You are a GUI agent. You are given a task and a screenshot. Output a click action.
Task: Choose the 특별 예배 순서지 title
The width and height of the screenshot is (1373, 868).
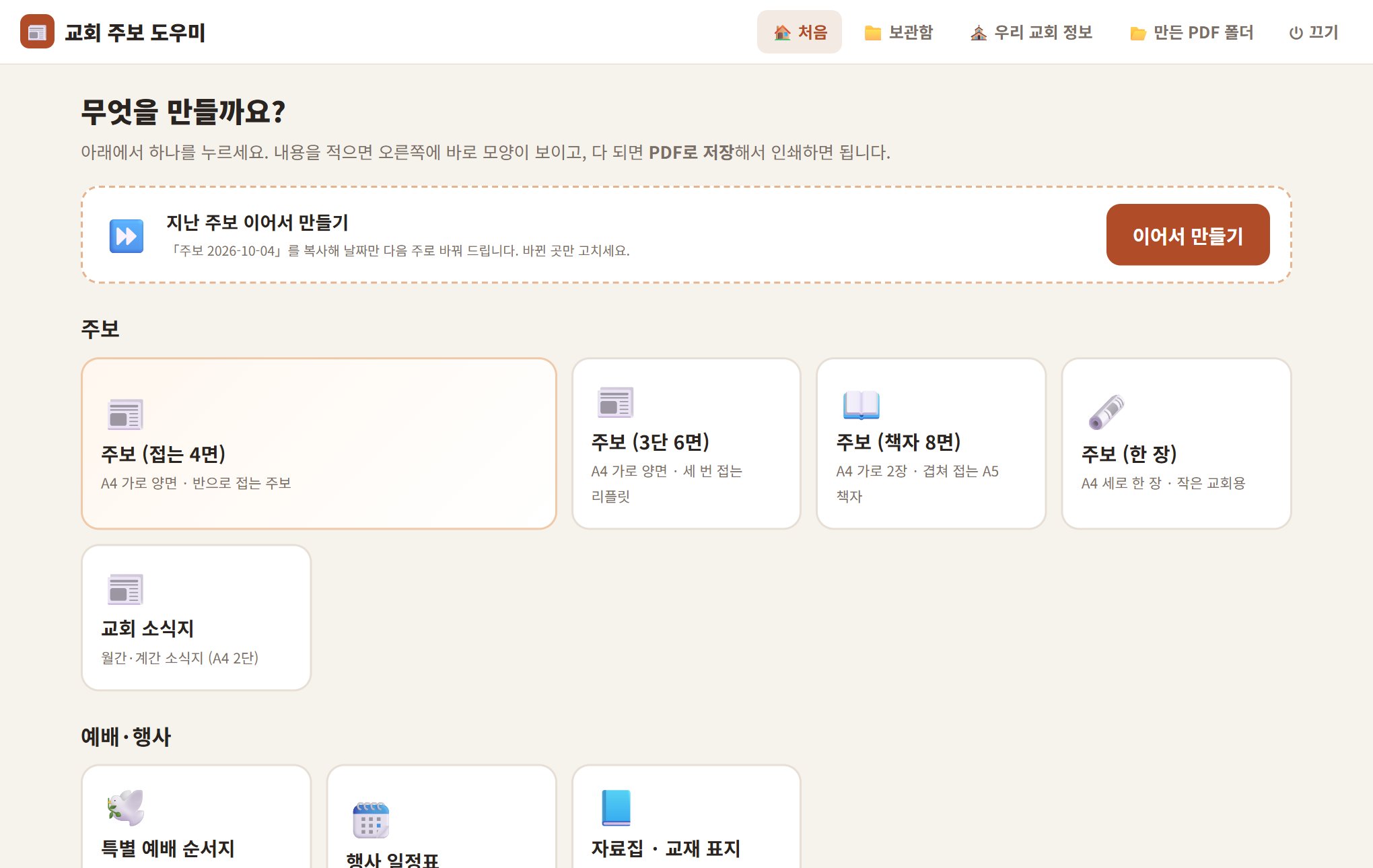tap(168, 848)
